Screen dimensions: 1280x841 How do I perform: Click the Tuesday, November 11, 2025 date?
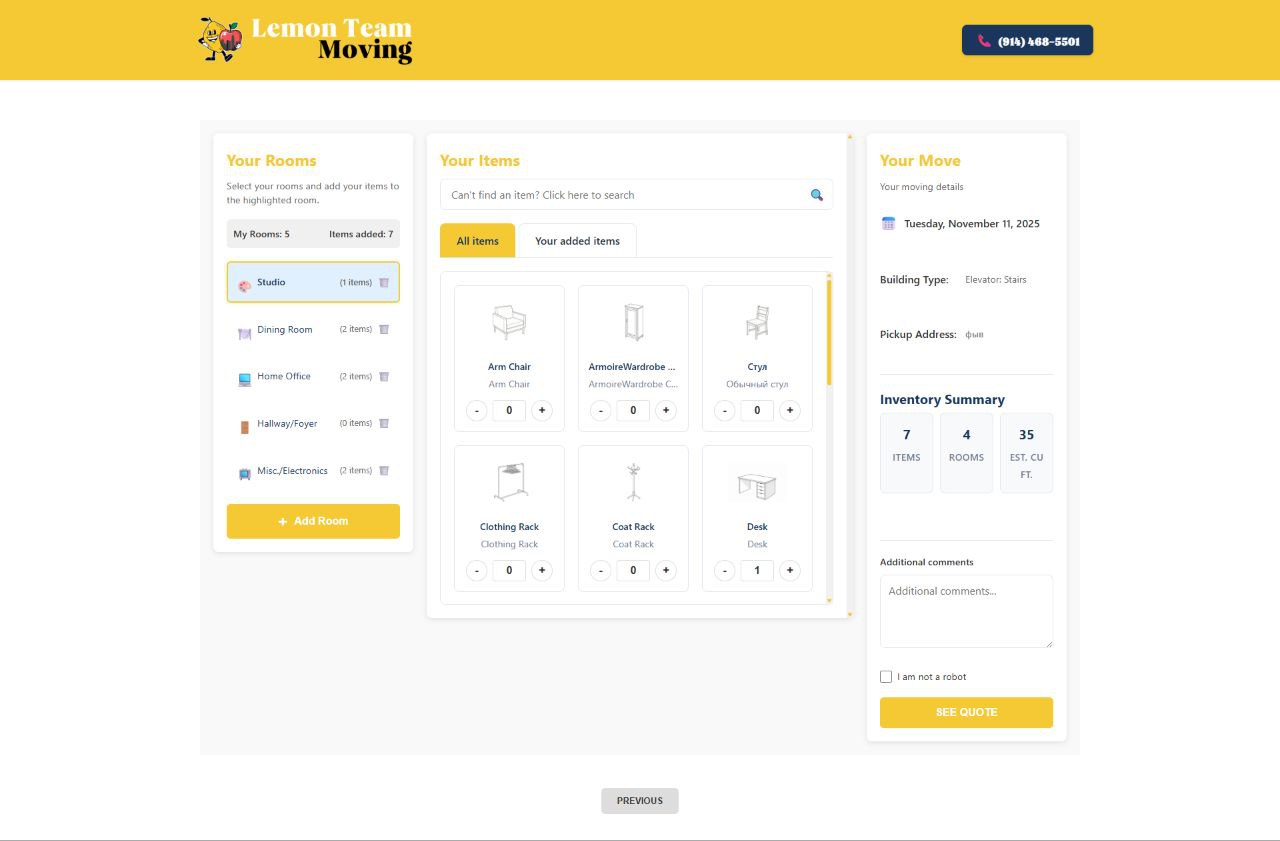[972, 223]
